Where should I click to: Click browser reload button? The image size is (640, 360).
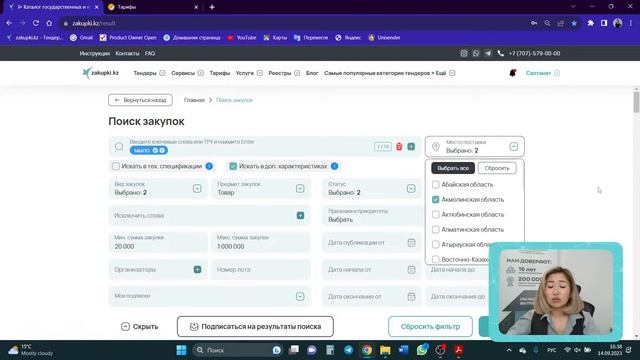36,23
